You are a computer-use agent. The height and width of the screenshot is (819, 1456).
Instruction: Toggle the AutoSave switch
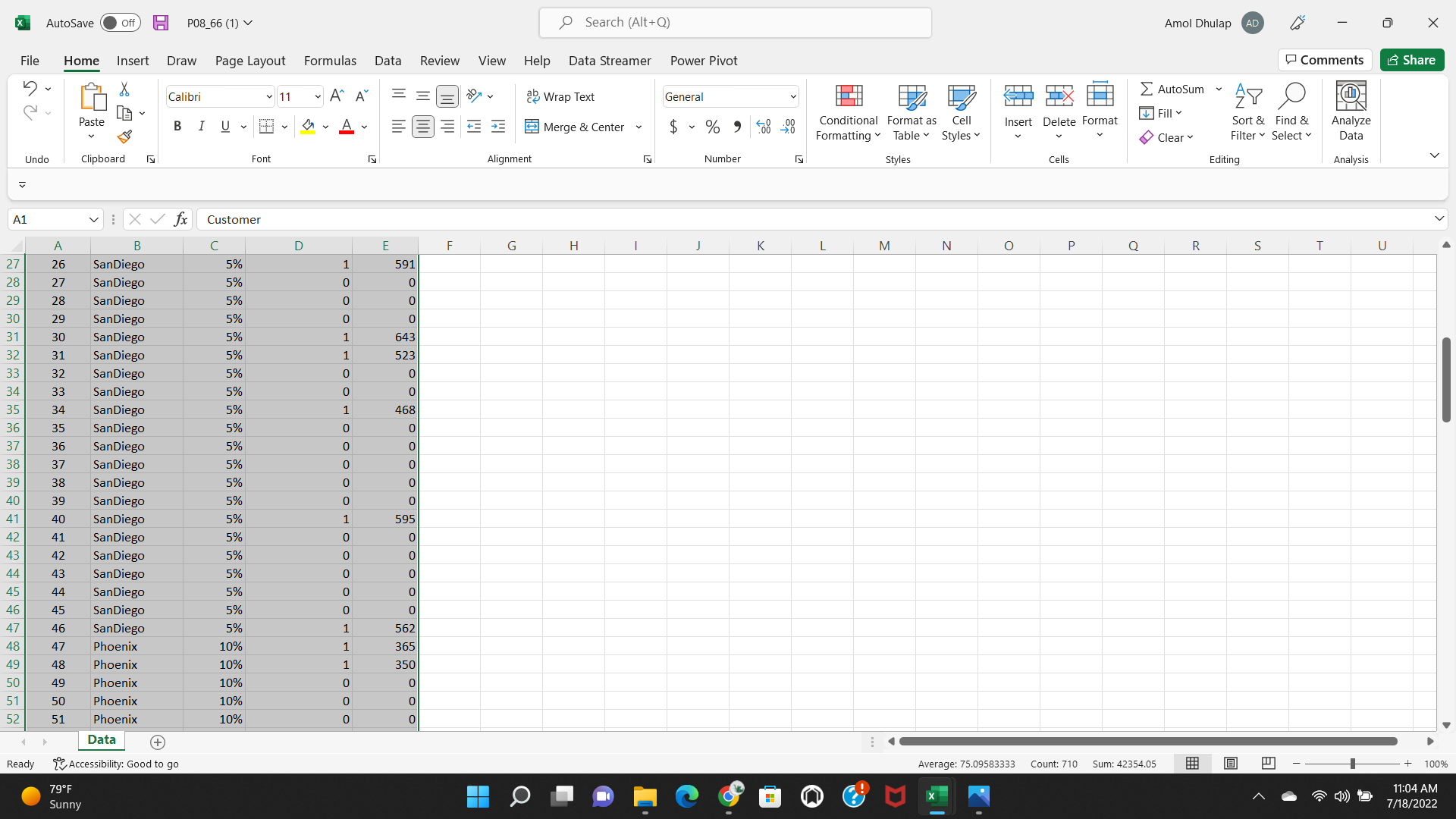click(121, 23)
